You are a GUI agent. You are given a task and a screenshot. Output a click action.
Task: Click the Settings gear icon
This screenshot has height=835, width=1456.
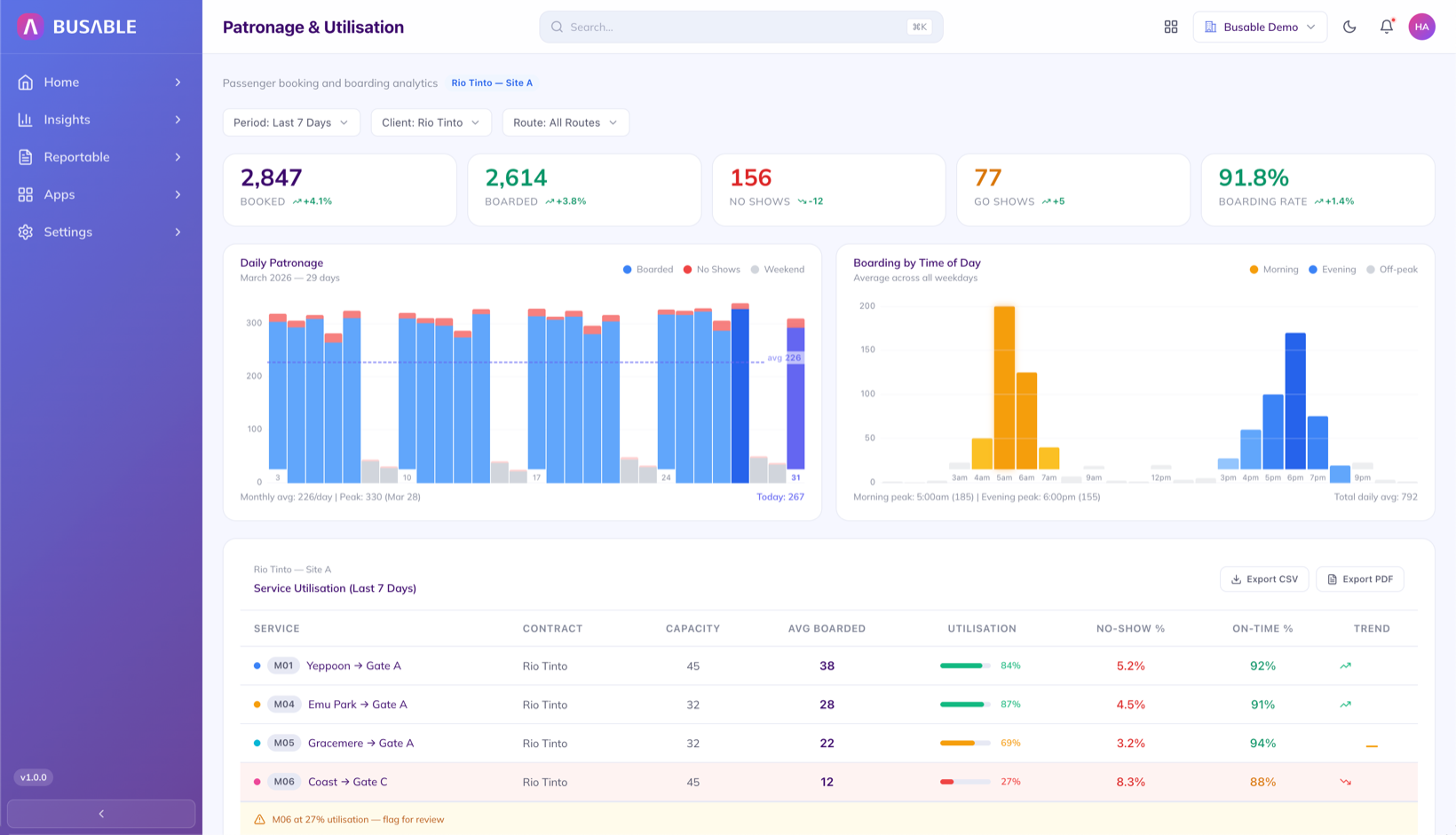26,232
